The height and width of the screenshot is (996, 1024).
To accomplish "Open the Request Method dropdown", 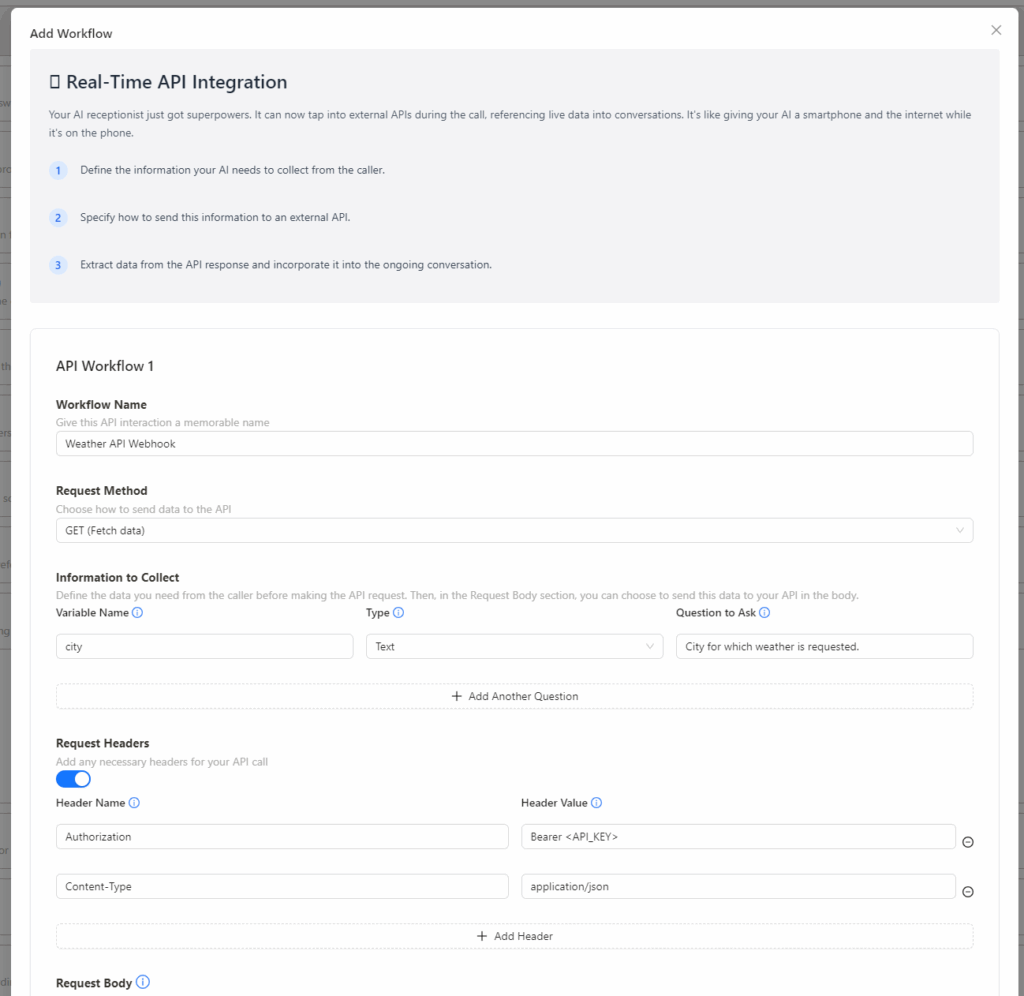I will point(515,530).
